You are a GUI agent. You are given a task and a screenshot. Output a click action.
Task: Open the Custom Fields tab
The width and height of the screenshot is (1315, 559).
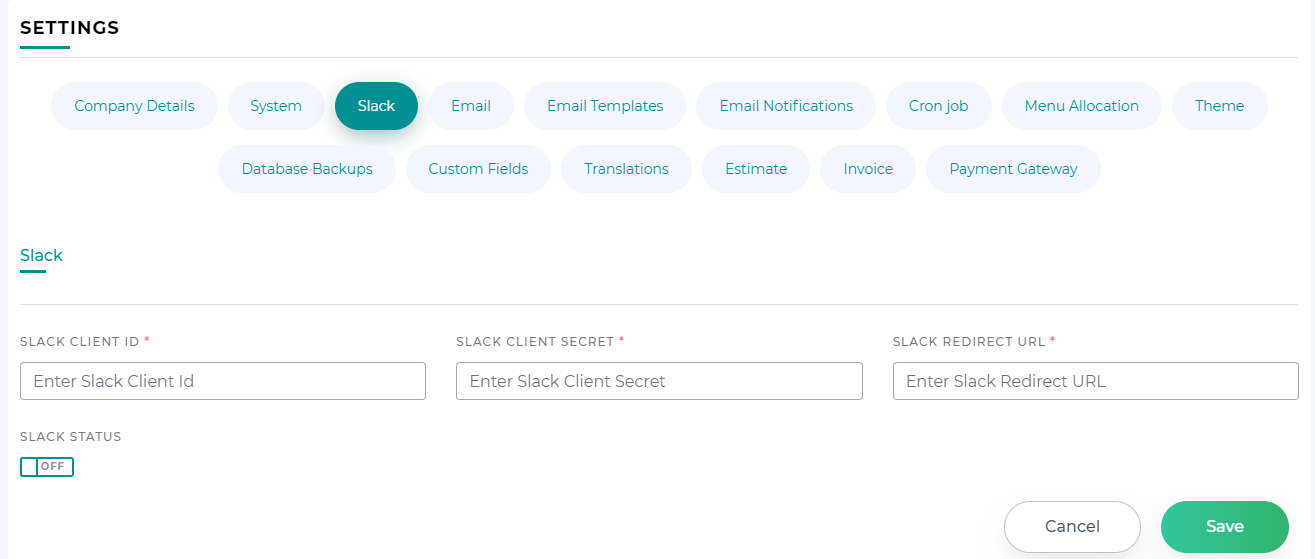click(478, 169)
